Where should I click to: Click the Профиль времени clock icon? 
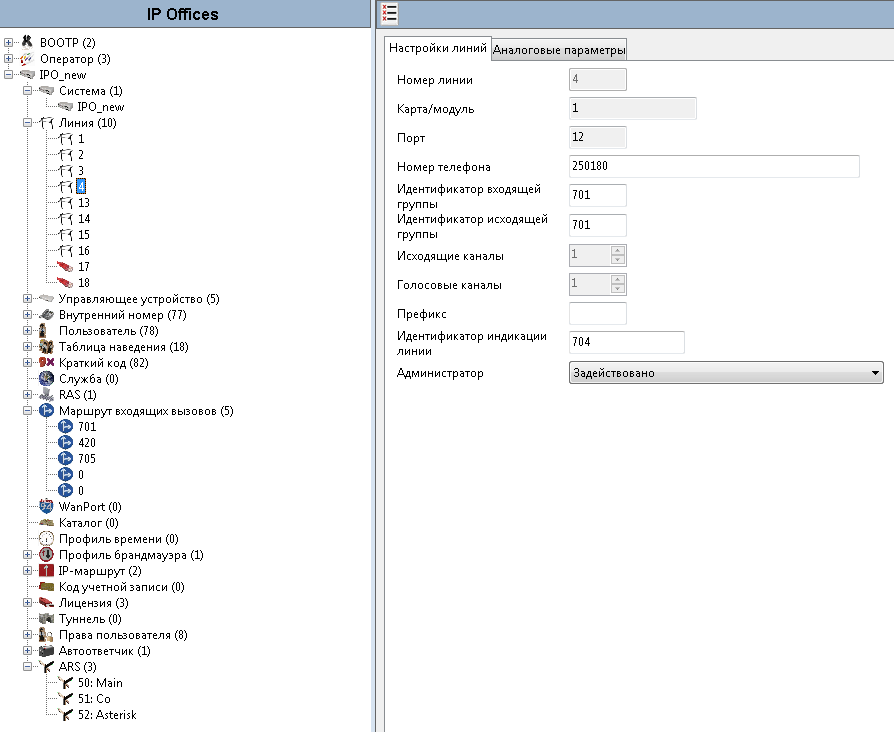click(x=46, y=539)
